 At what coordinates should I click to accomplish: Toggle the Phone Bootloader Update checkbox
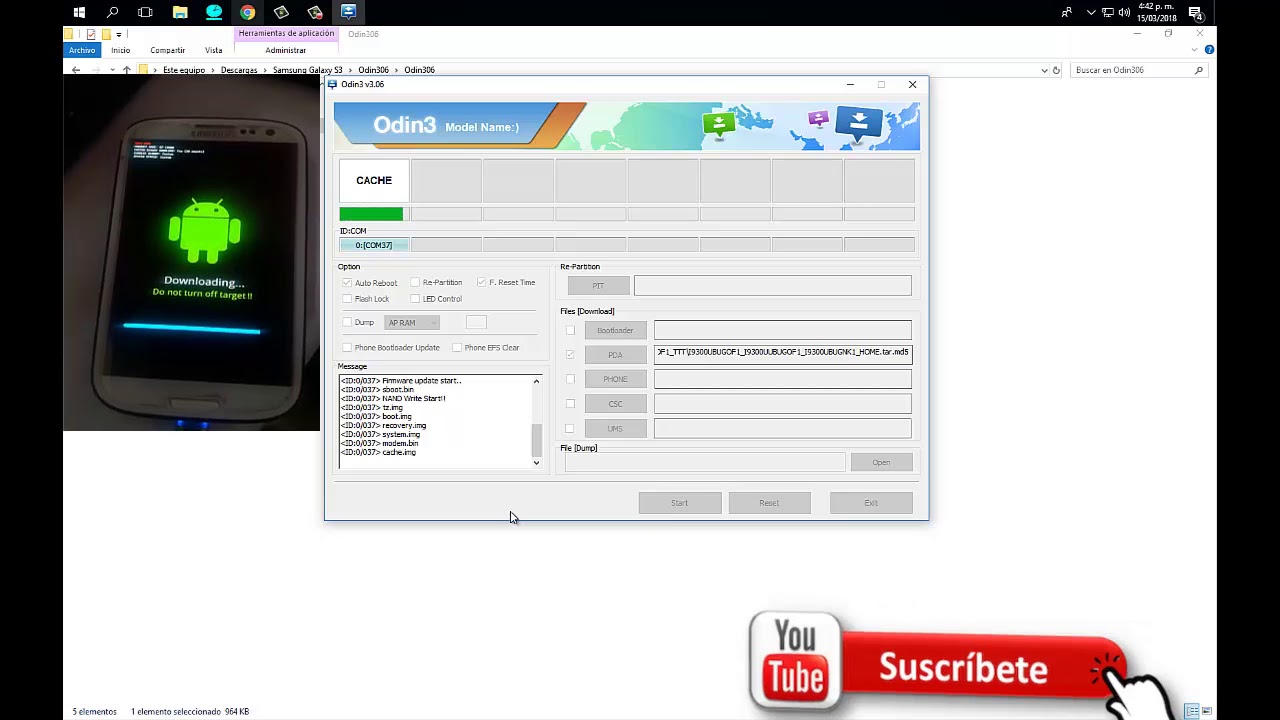[x=347, y=347]
